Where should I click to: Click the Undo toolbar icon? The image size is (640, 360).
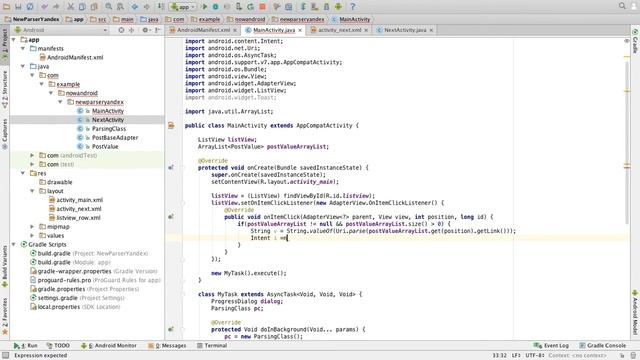(x=44, y=7)
